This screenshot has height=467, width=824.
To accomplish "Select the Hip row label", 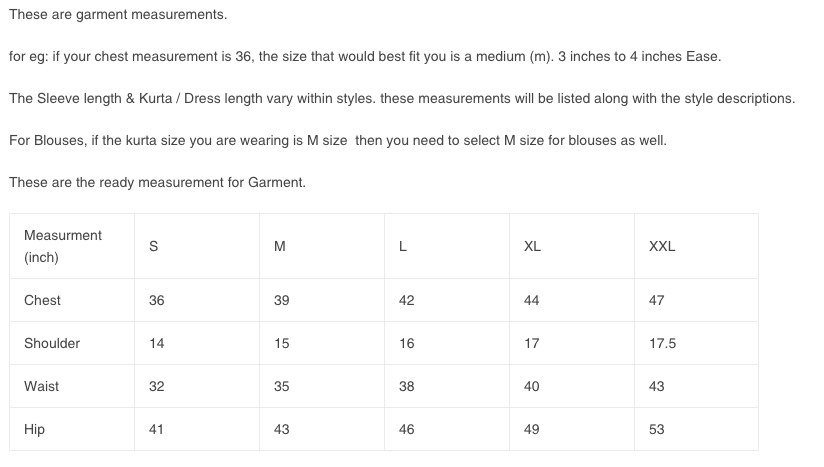I will click(x=34, y=429).
